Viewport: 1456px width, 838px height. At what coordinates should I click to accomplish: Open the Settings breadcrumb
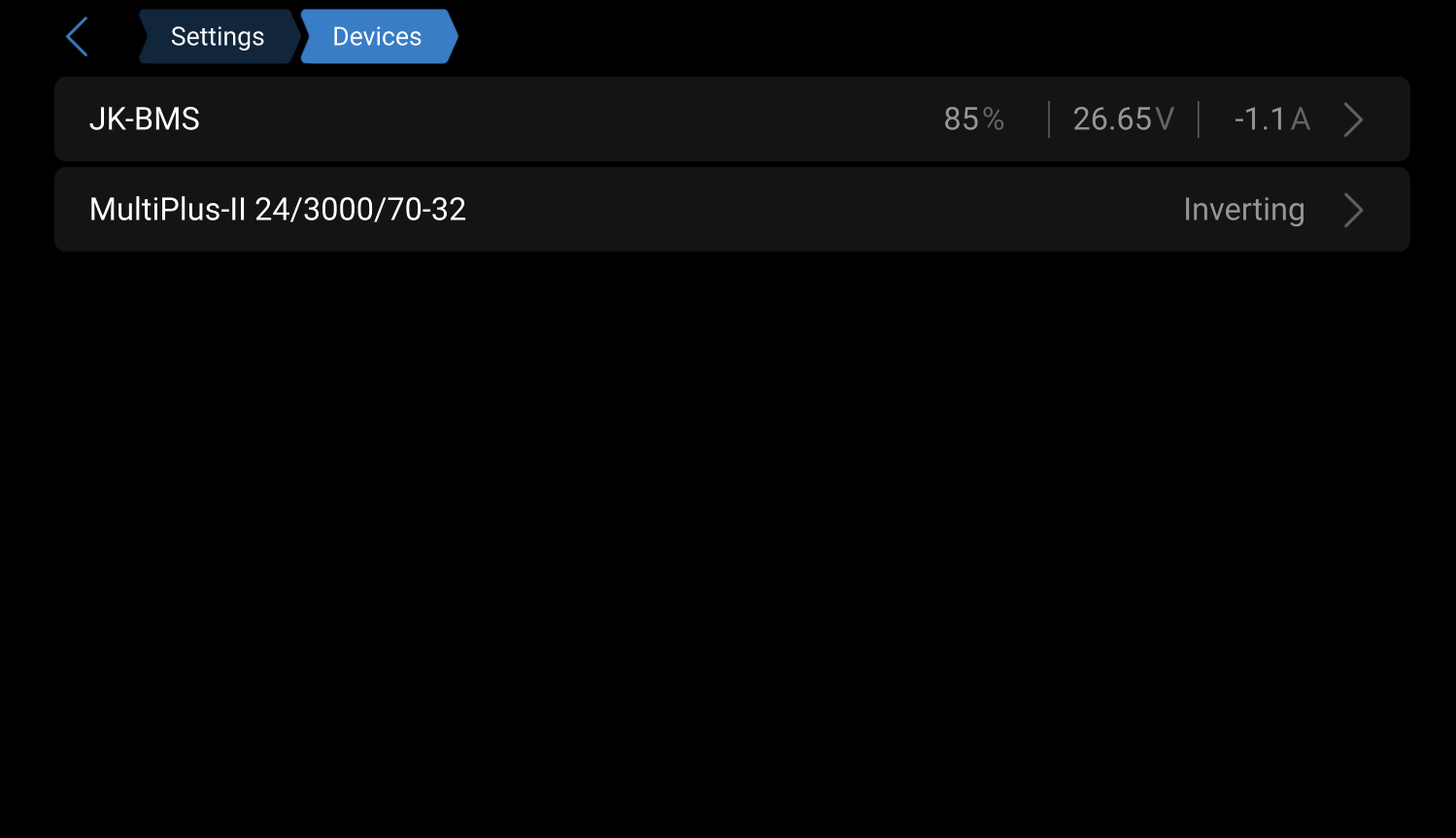coord(218,37)
